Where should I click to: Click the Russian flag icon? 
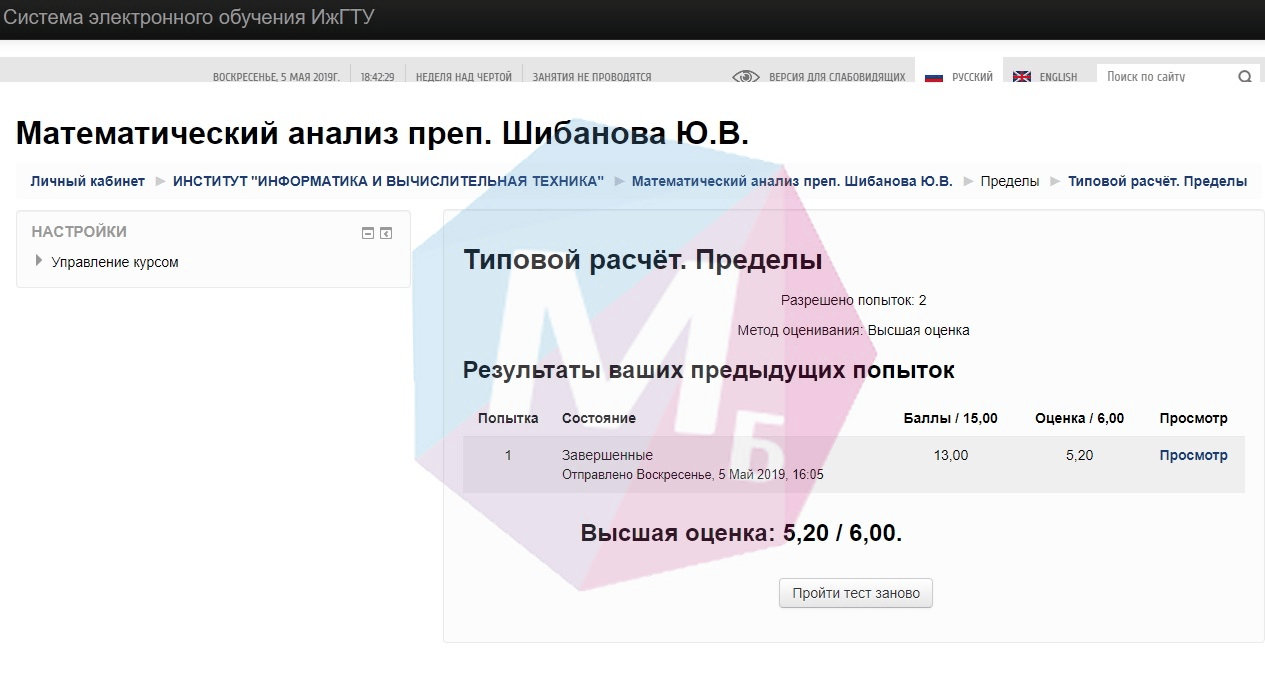[x=934, y=77]
